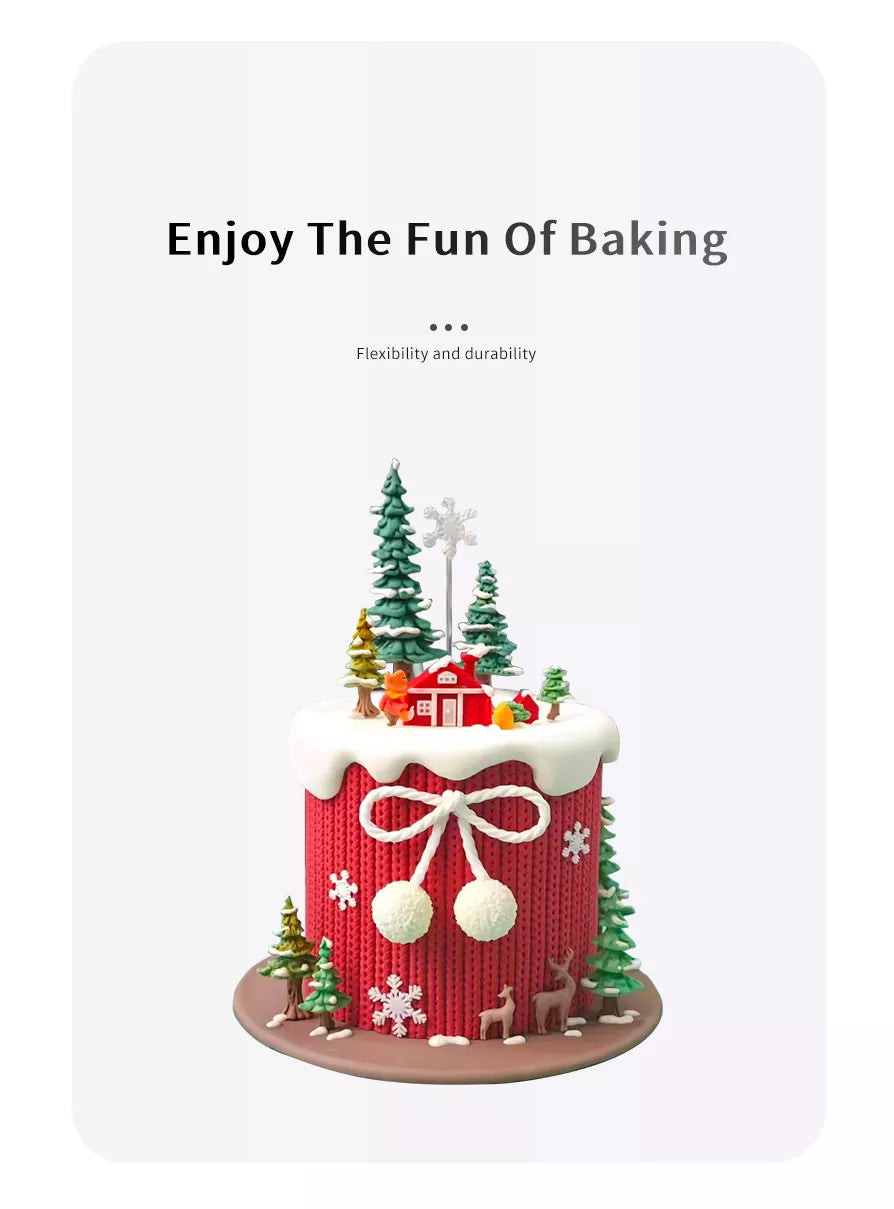
Task: Select the large white snowflake at the cake base
Action: pos(397,1004)
